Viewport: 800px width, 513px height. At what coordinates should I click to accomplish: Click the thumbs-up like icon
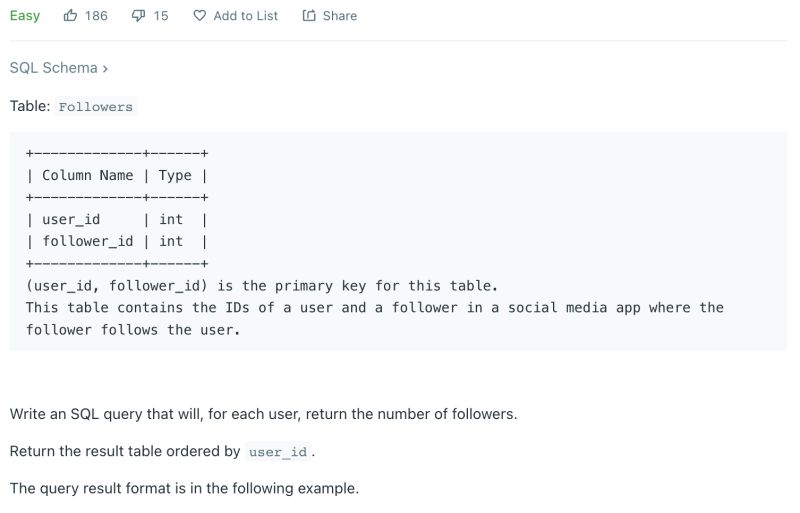[x=70, y=15]
